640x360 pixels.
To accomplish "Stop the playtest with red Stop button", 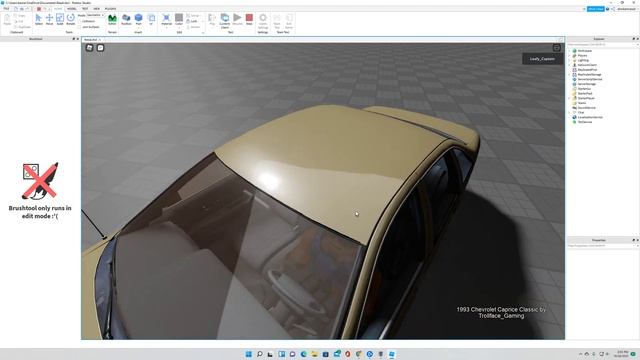I will coord(249,19).
